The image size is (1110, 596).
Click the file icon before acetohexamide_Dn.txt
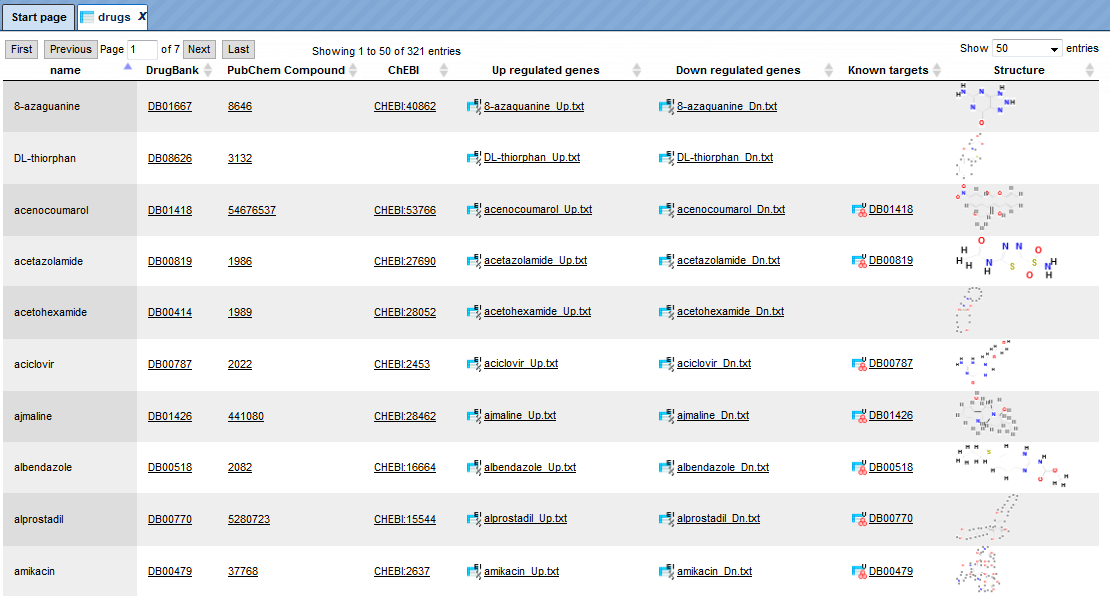[666, 311]
